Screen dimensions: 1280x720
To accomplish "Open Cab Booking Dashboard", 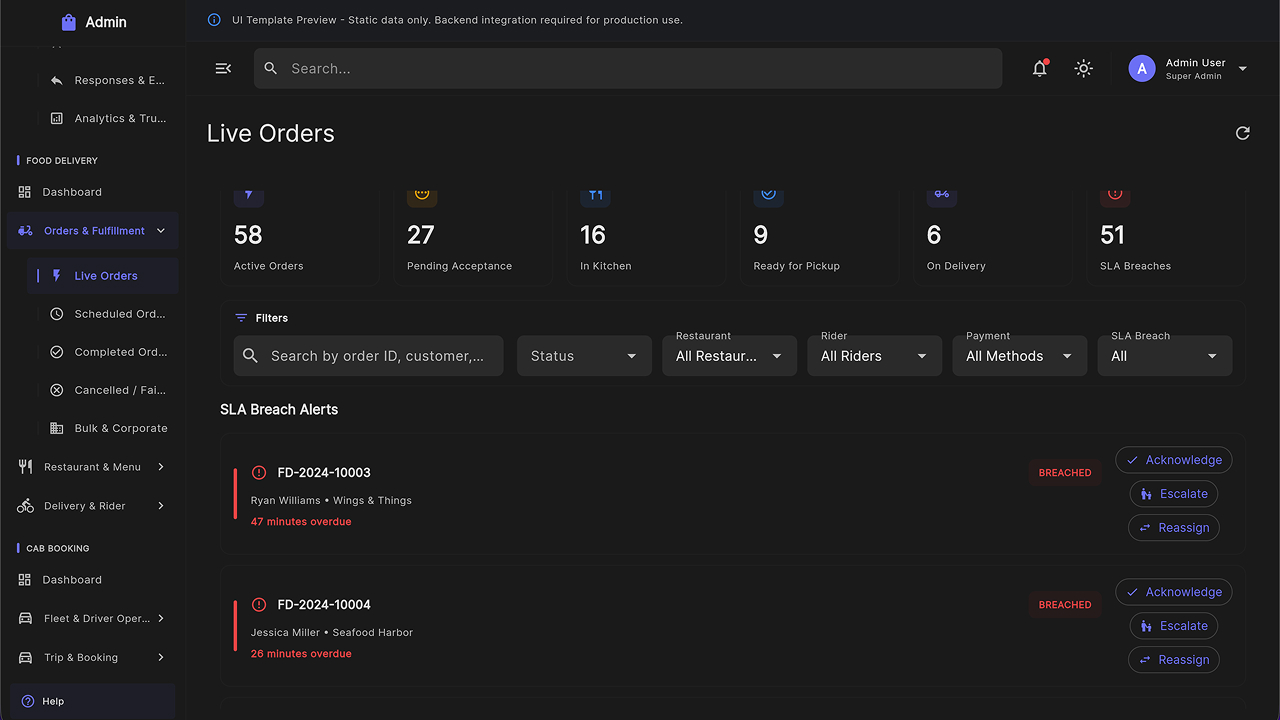I will click(x=92, y=580).
